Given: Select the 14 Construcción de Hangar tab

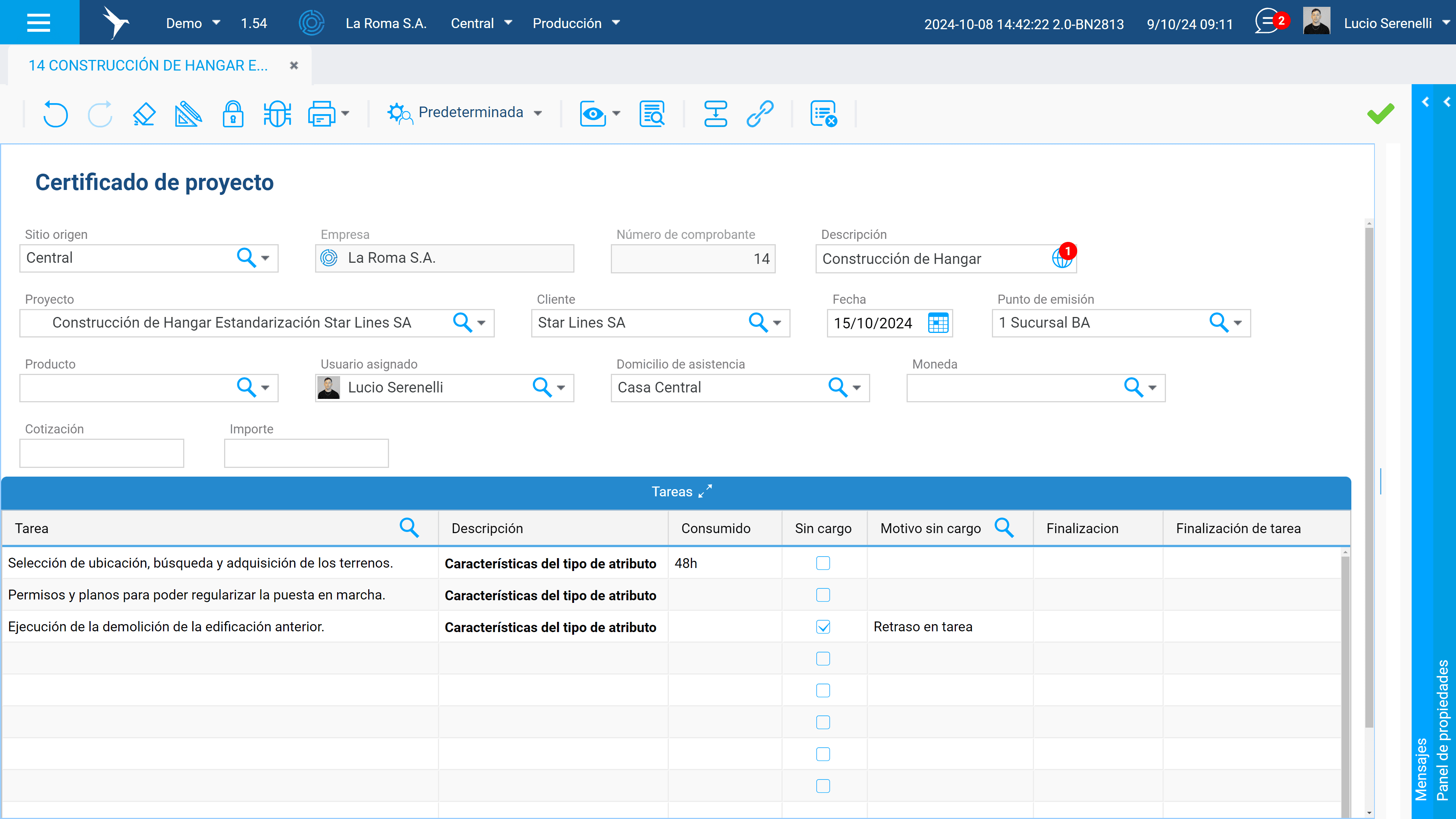Looking at the screenshot, I should [x=148, y=66].
